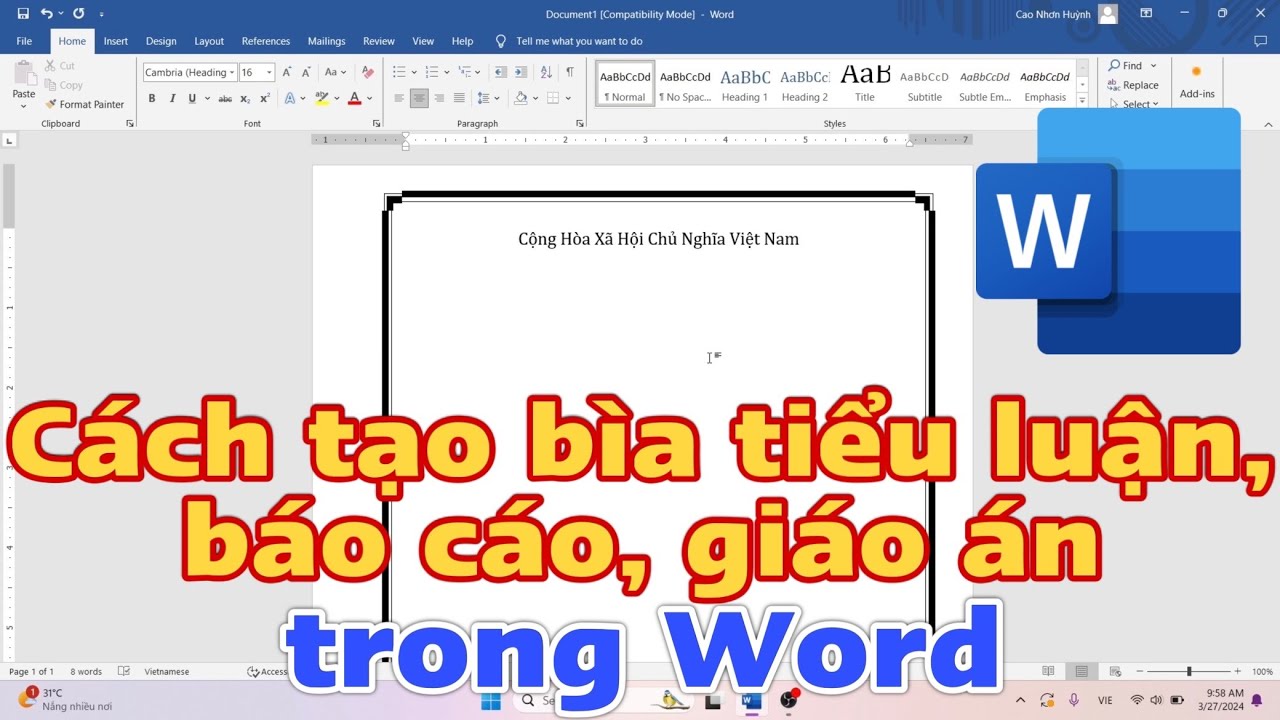The image size is (1280, 720).
Task: Expand the Styles gallery More arrow
Action: point(1082,101)
